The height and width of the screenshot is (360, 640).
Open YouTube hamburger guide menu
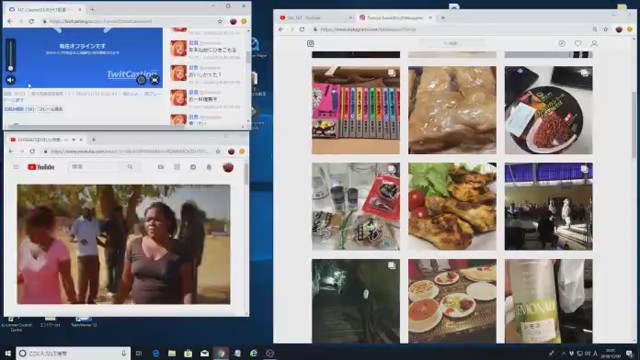(16, 167)
